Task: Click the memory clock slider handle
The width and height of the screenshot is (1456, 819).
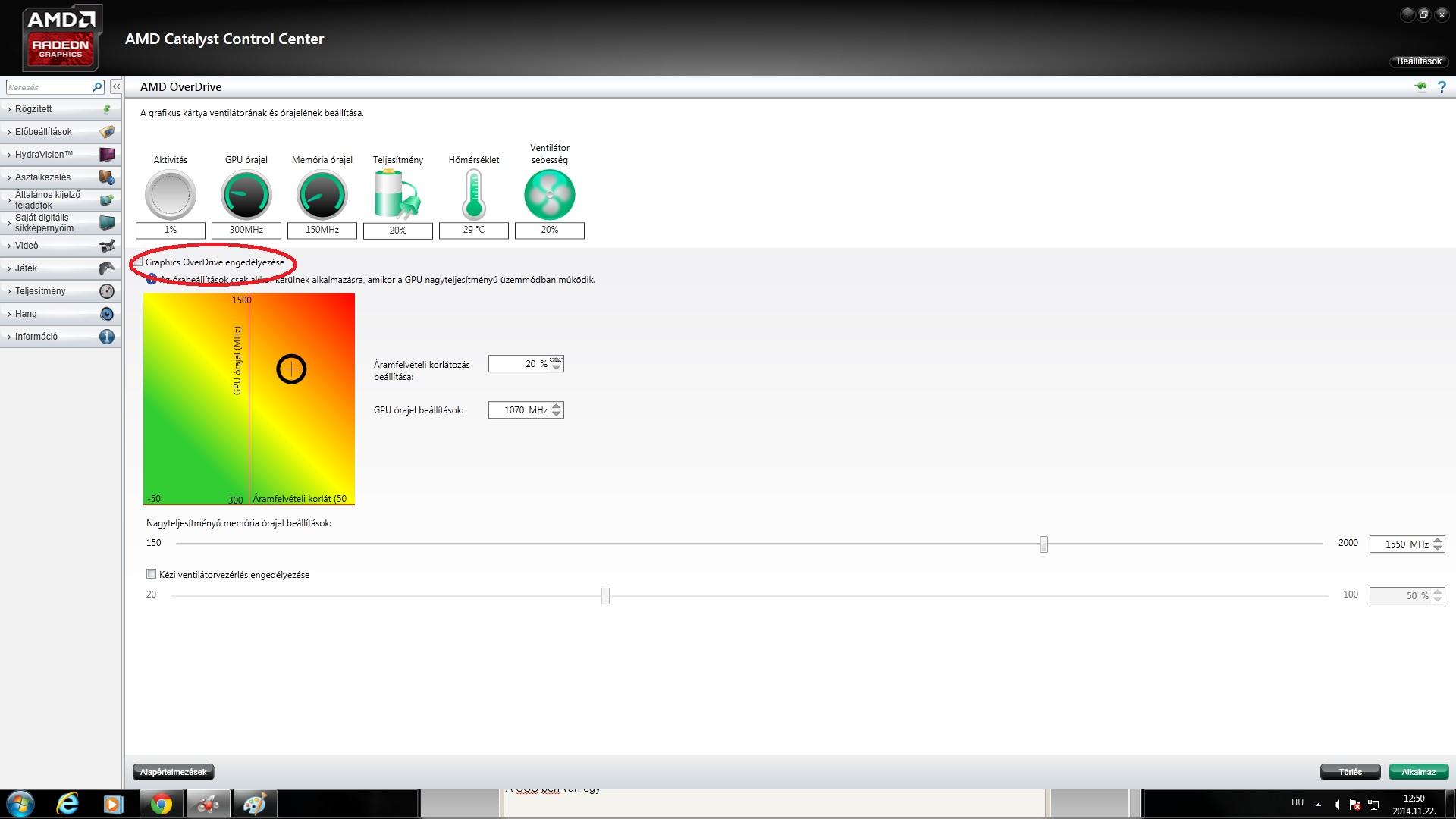Action: click(x=1043, y=544)
